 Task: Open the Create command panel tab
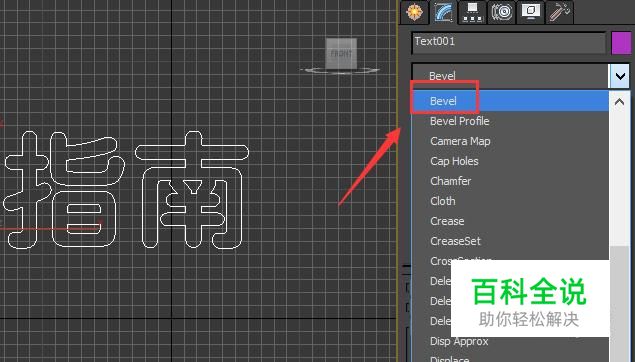pos(414,12)
